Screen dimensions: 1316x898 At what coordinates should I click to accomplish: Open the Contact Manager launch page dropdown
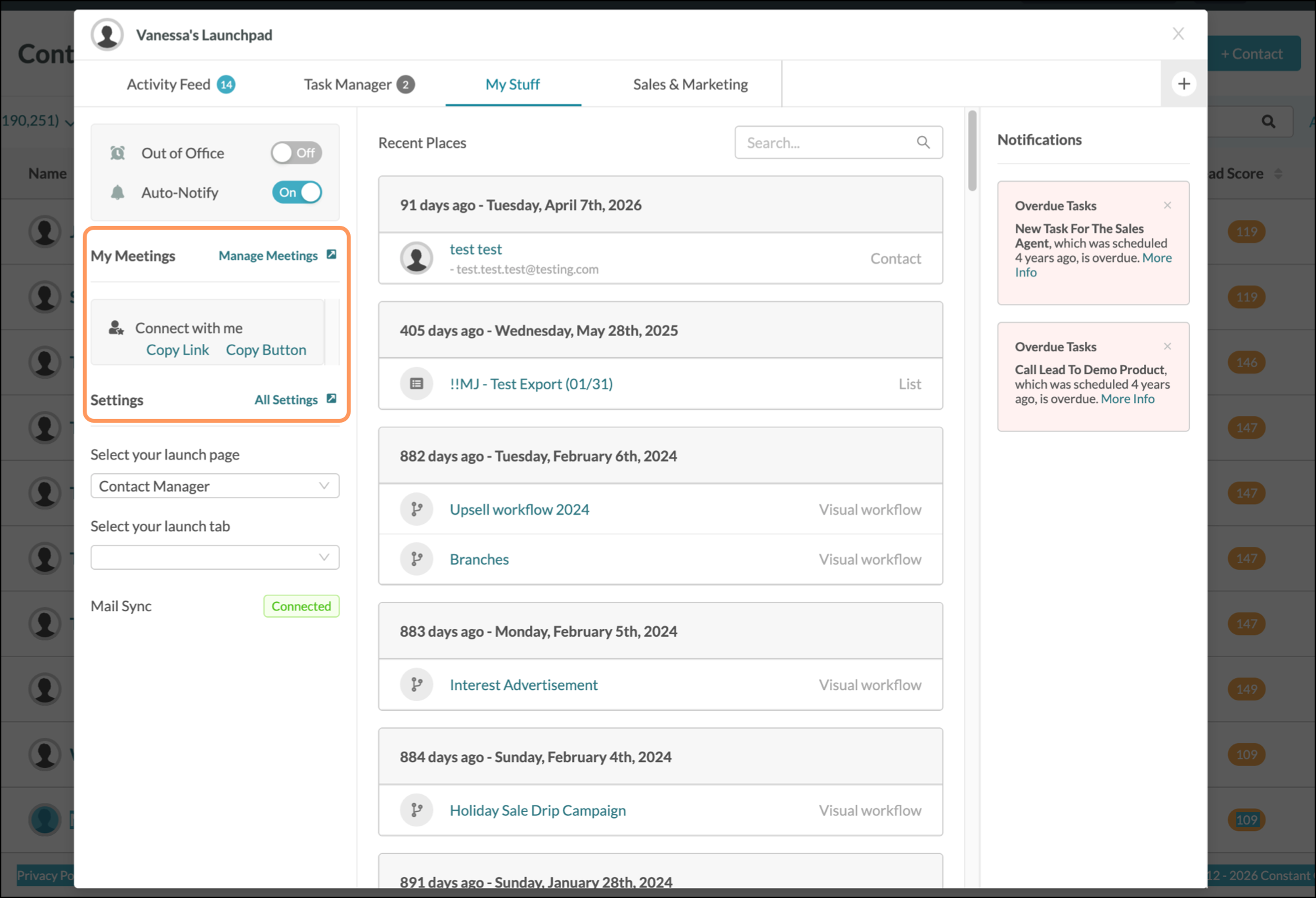point(215,486)
